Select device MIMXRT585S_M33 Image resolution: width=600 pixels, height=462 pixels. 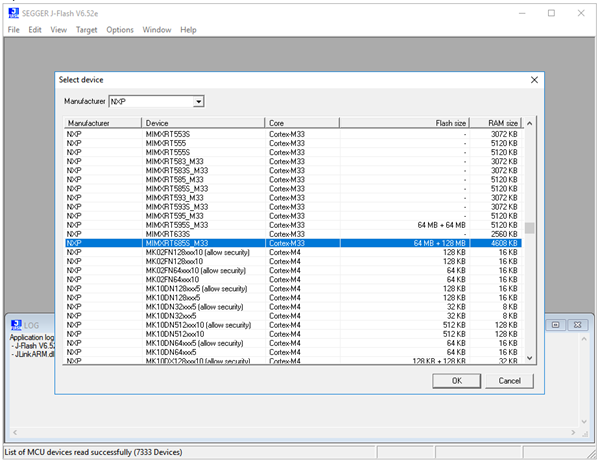pos(293,189)
